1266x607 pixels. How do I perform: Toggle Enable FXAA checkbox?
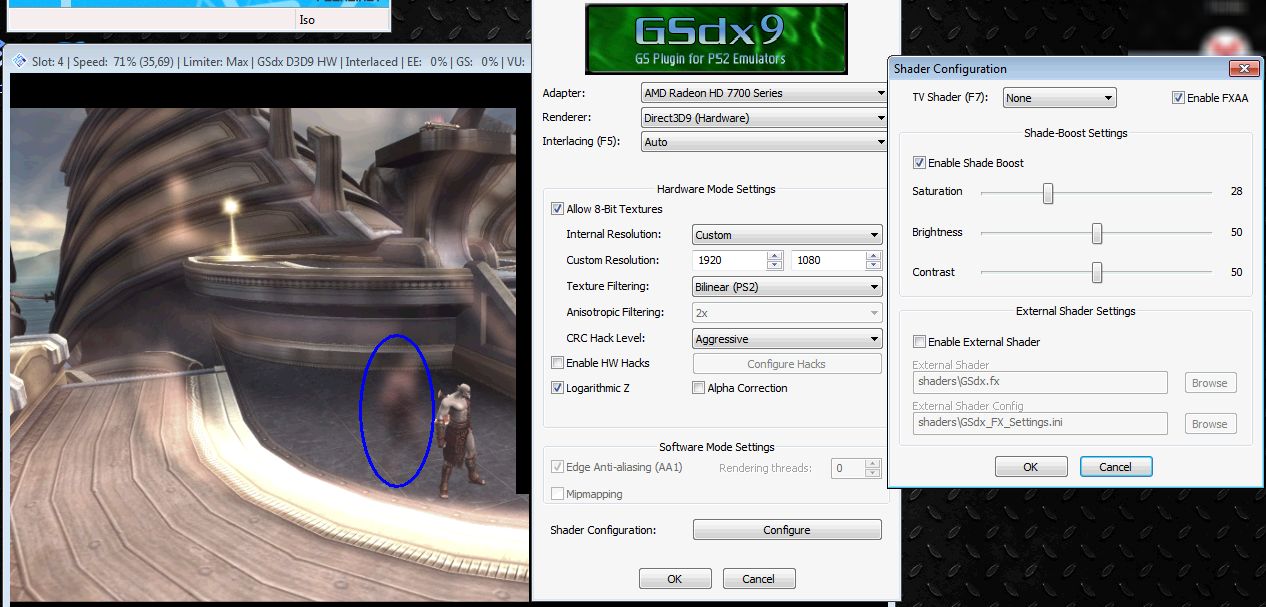point(1178,98)
